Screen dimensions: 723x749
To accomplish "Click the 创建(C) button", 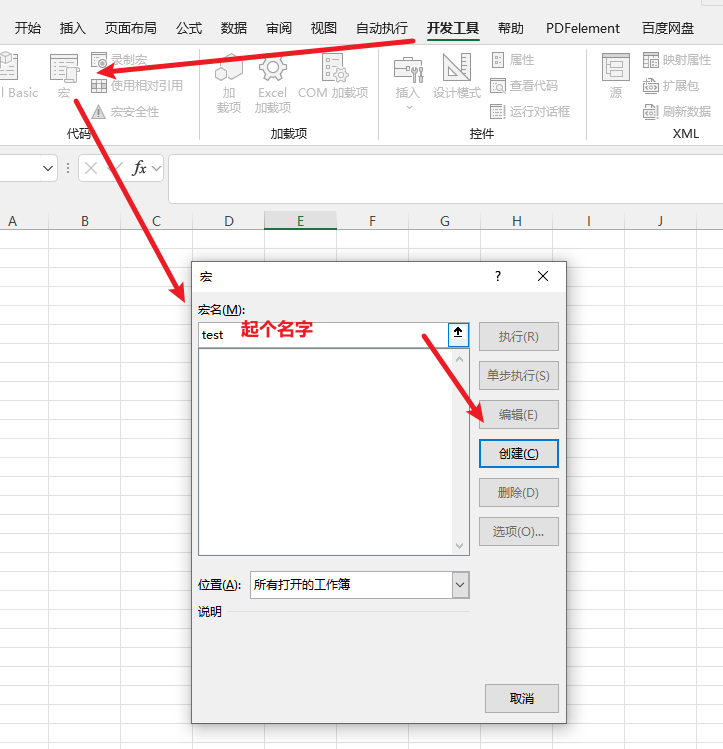I will click(519, 453).
